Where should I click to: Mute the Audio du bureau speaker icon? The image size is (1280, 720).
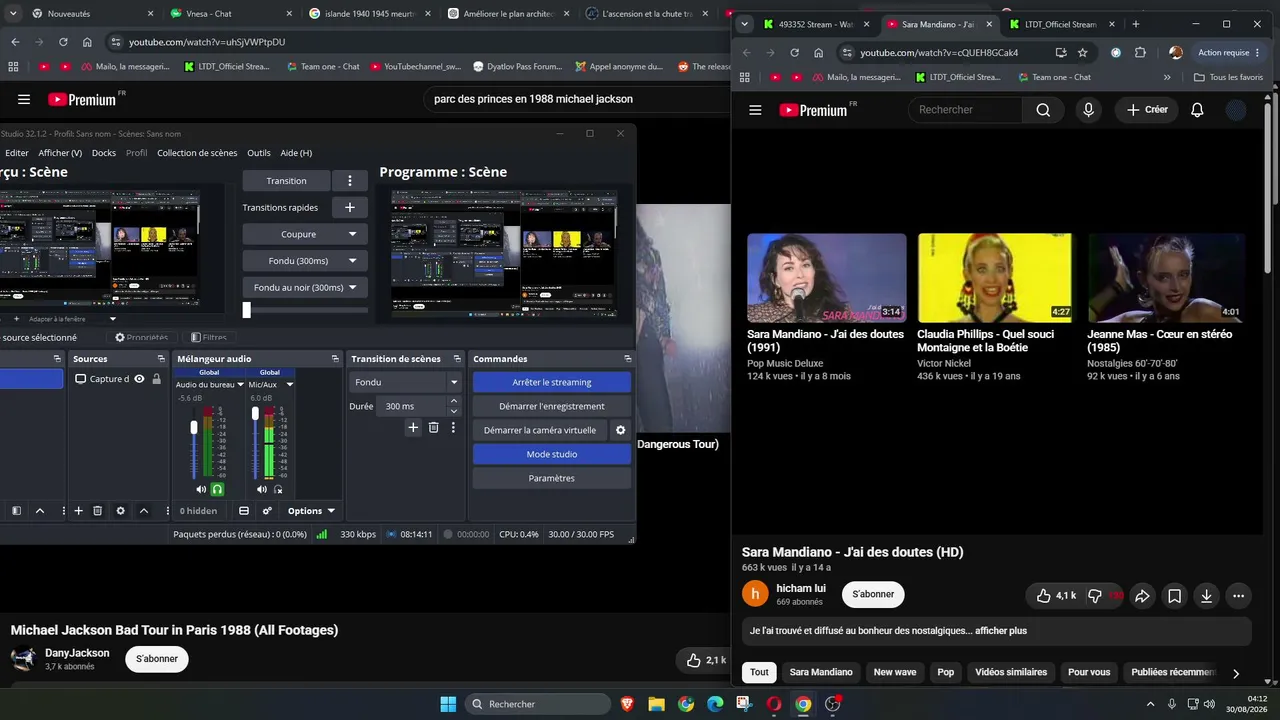(x=201, y=489)
